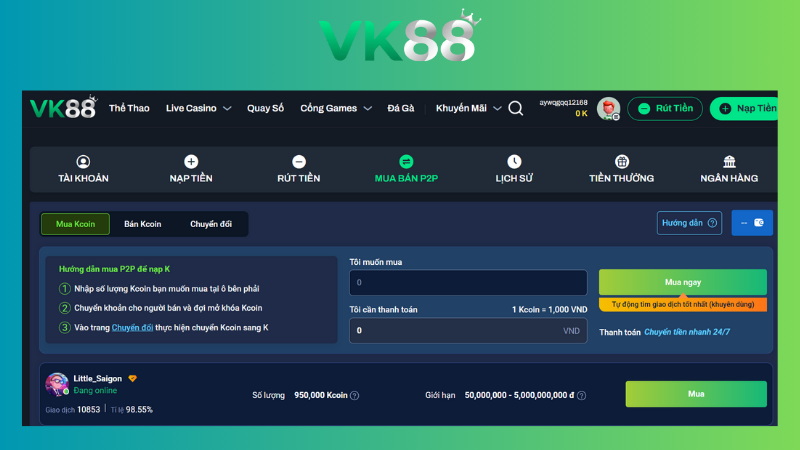The image size is (800, 450).
Task: Click the Đang online status text
Action: (95, 391)
